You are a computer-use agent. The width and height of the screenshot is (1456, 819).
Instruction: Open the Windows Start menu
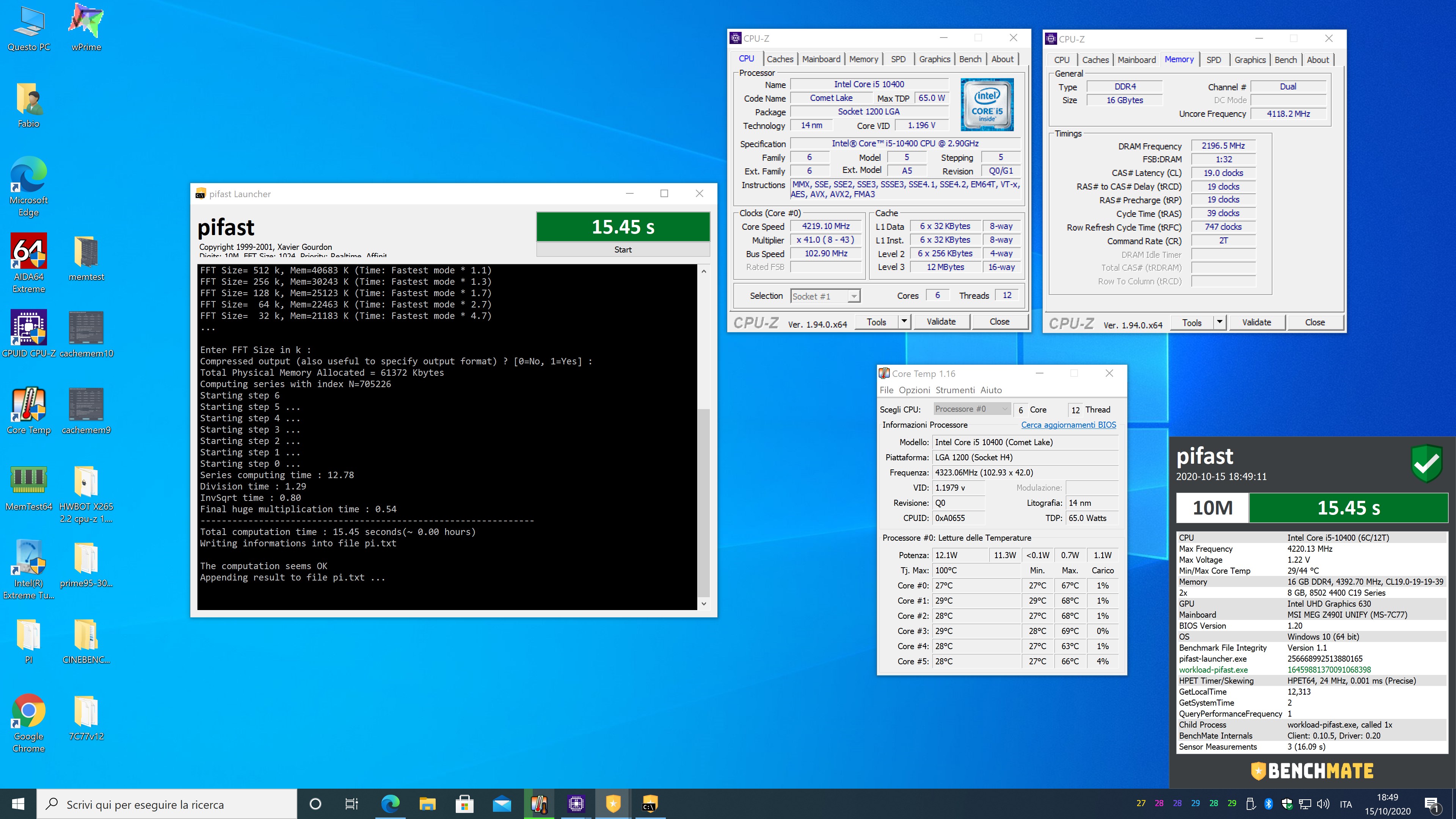tap(18, 804)
